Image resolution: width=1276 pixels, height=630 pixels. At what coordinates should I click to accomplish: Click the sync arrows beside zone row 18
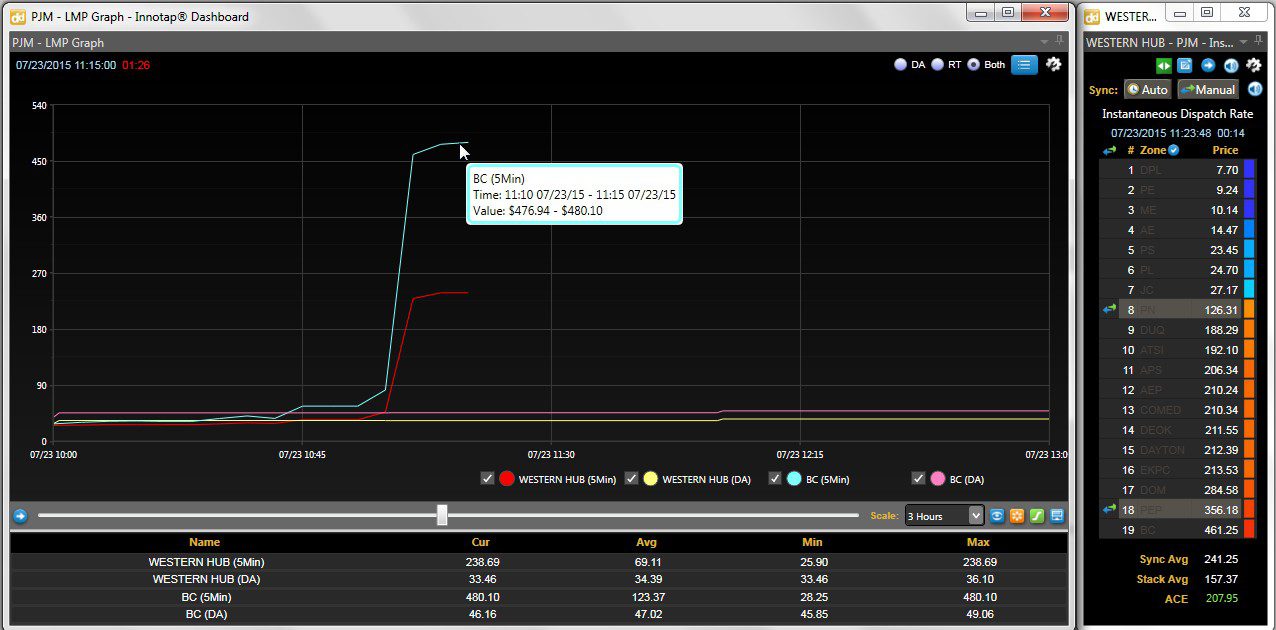click(1108, 509)
